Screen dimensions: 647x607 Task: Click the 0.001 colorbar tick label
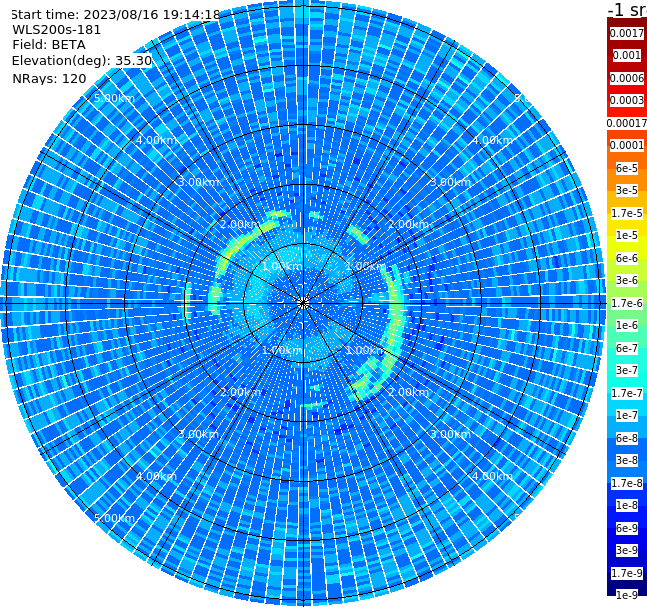coord(627,55)
